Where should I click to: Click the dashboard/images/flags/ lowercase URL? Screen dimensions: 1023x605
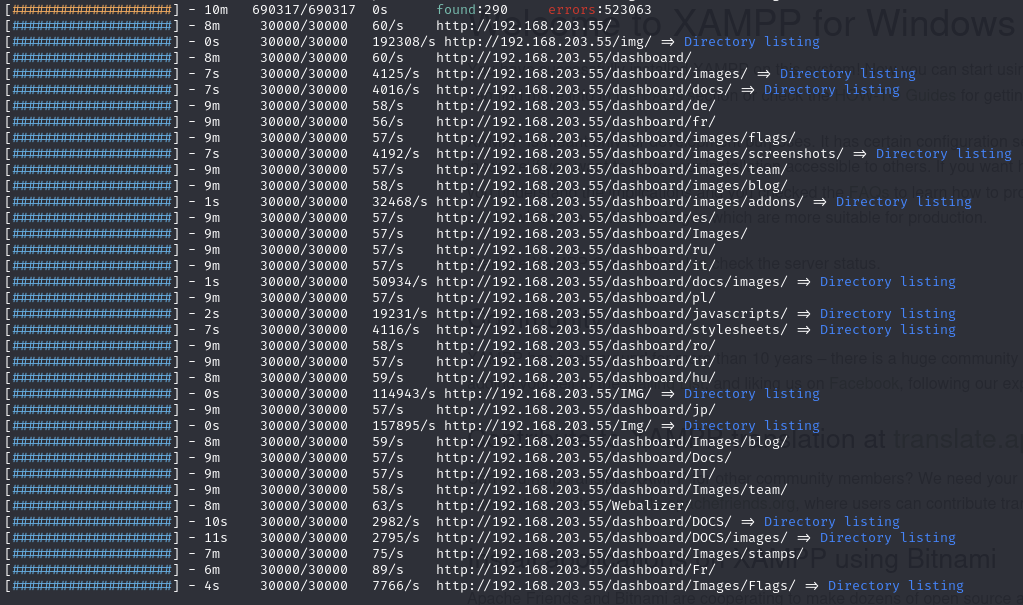(x=615, y=138)
